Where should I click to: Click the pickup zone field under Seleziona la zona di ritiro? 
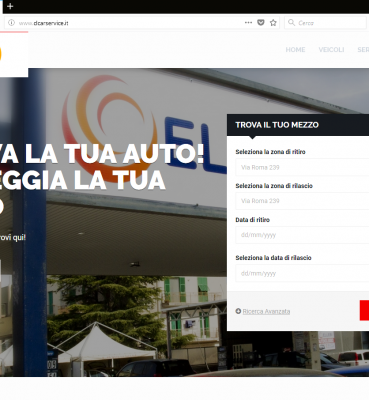(302, 167)
